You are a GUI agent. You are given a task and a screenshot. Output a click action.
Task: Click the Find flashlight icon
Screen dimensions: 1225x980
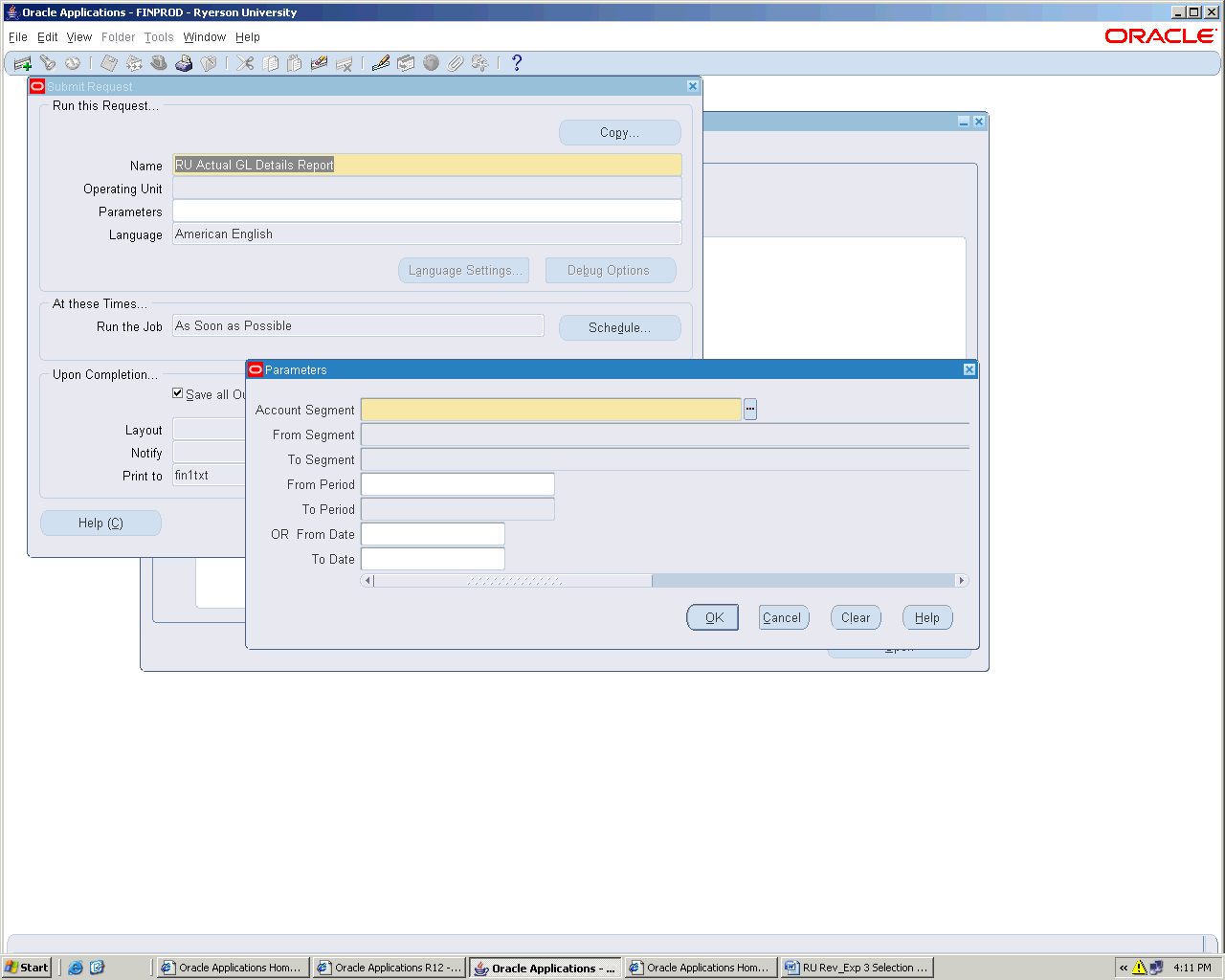pos(48,63)
